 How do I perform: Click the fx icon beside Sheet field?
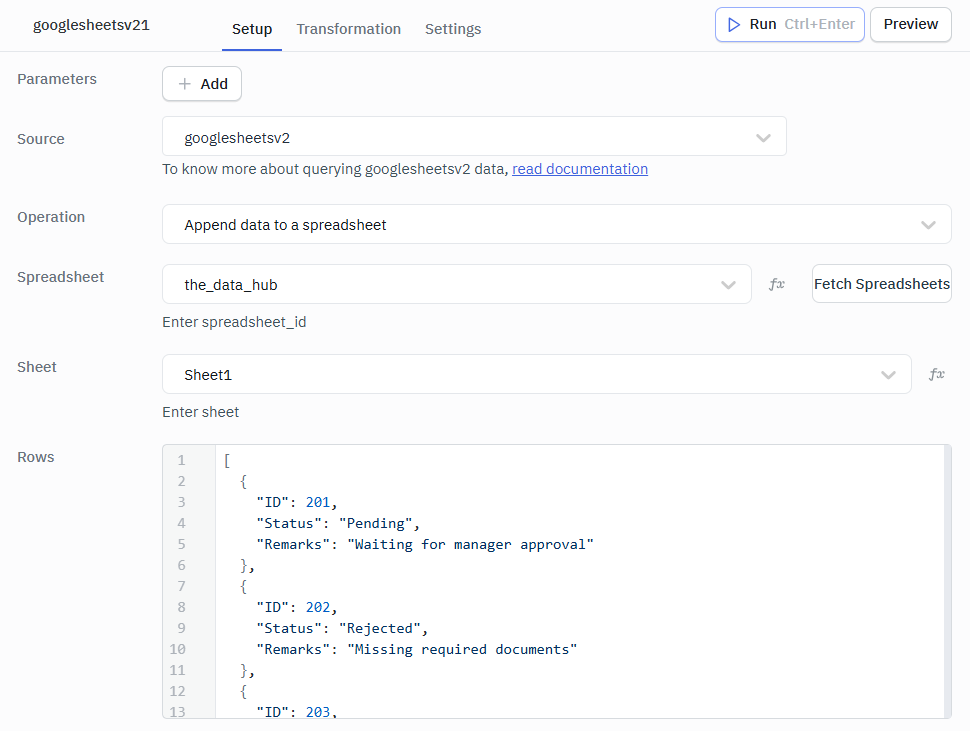936,375
